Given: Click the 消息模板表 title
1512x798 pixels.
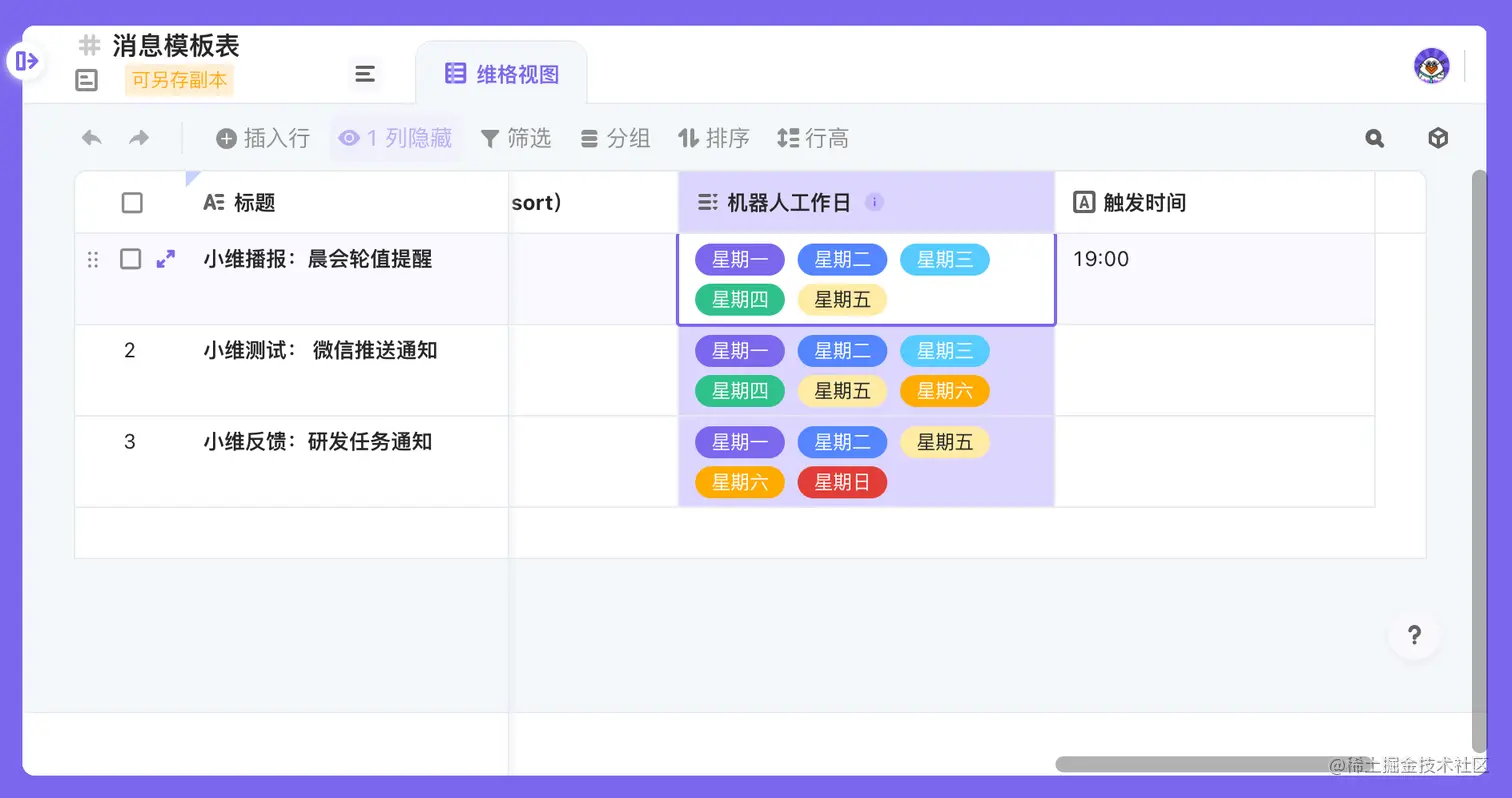Looking at the screenshot, I should click(x=176, y=45).
